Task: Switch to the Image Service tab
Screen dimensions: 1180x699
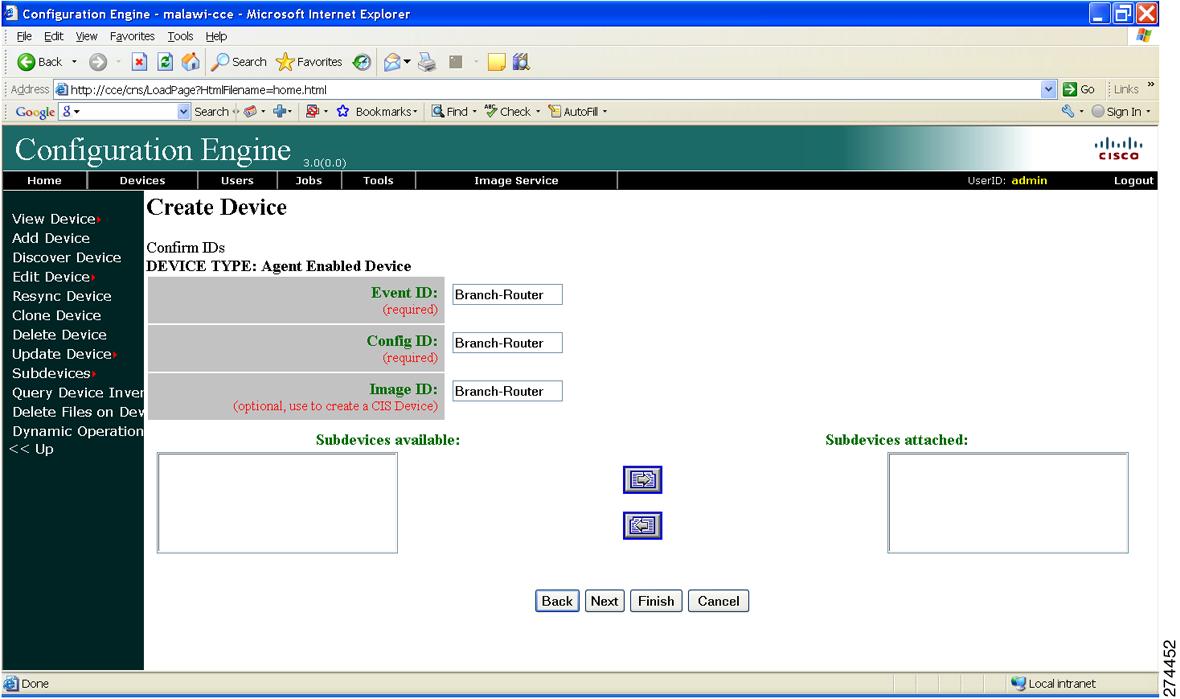Action: point(516,181)
